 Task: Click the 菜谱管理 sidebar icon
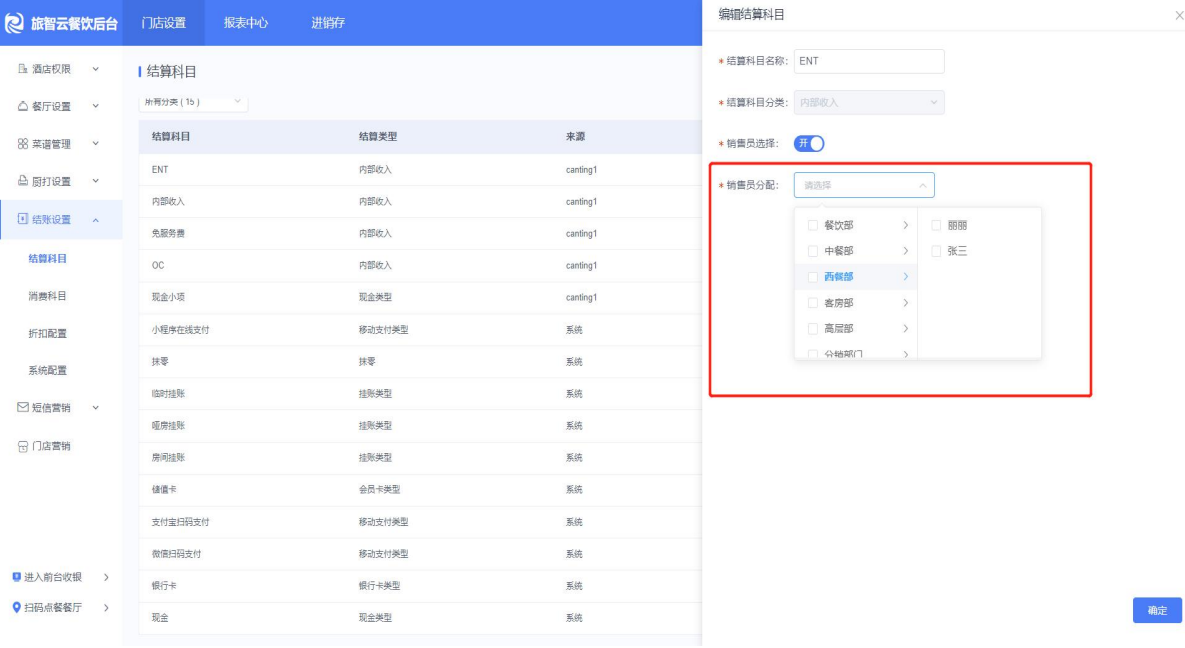(x=23, y=144)
